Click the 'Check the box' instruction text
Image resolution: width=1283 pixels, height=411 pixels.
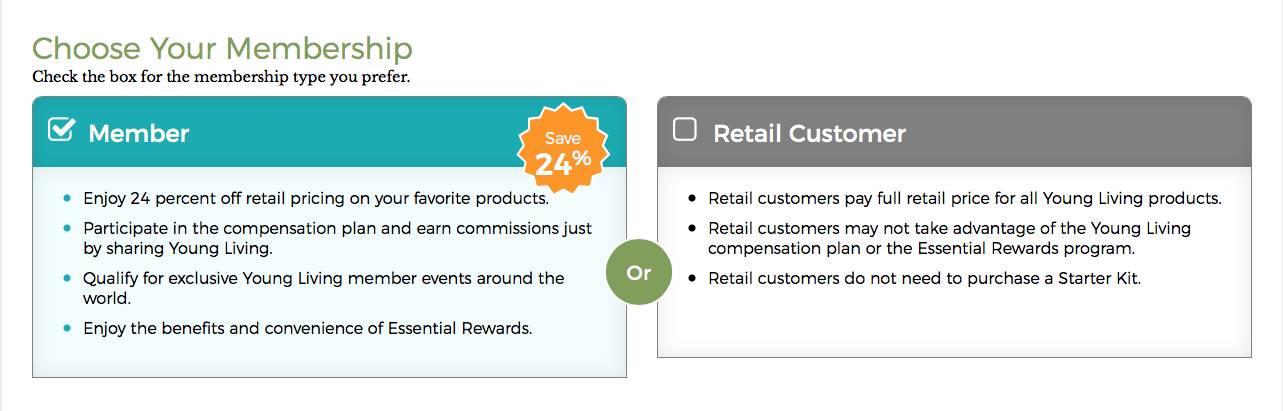tap(221, 76)
